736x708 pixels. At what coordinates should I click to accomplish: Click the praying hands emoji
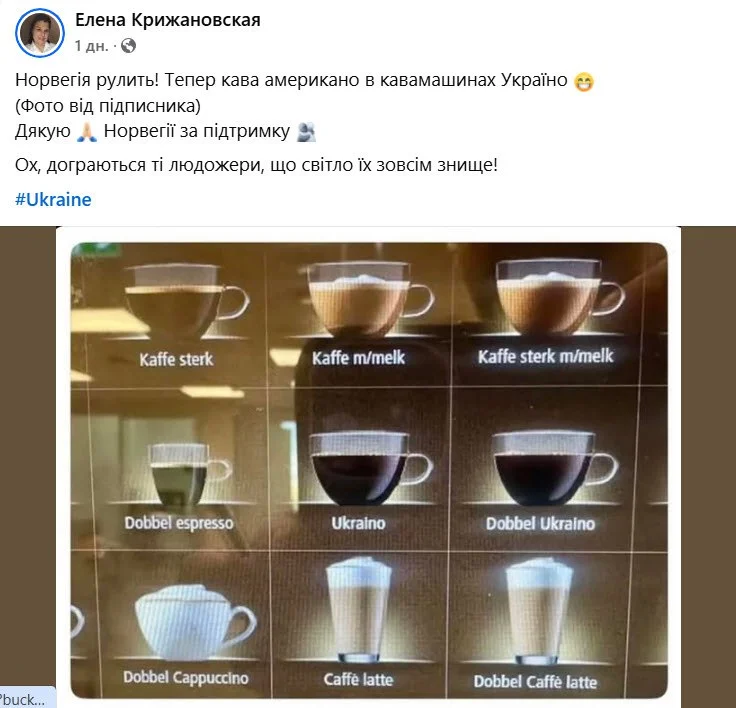(87, 132)
